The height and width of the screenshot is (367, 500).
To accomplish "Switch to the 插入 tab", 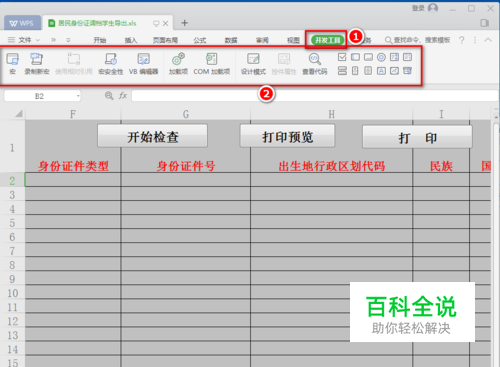I will [x=131, y=40].
